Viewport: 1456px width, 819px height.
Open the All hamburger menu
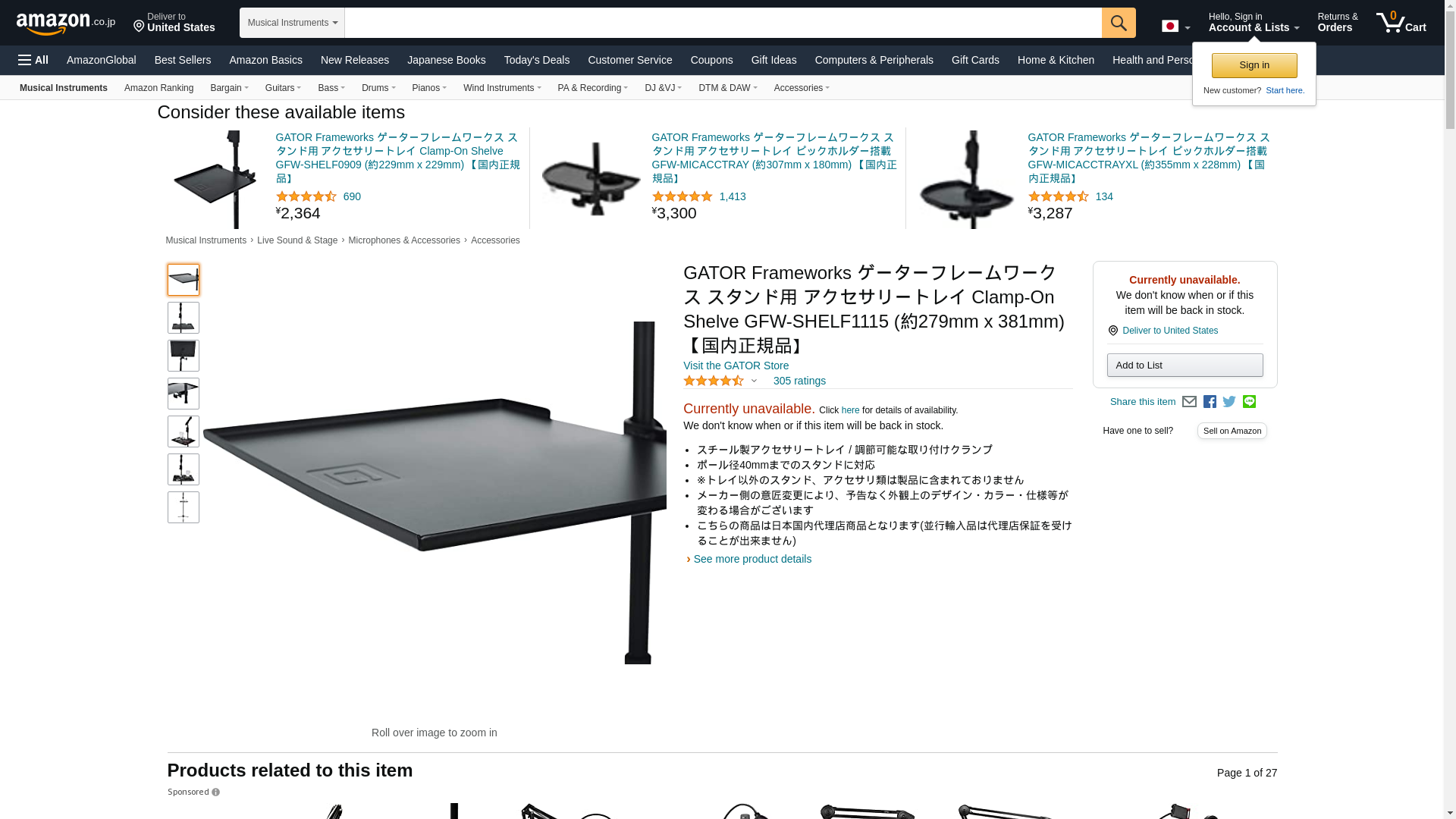[x=33, y=60]
